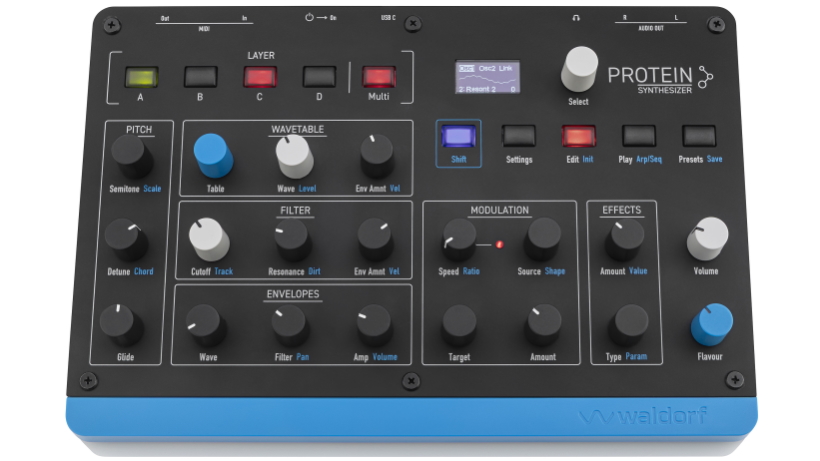Open Settings with its button
820x461 pixels.
point(518,136)
